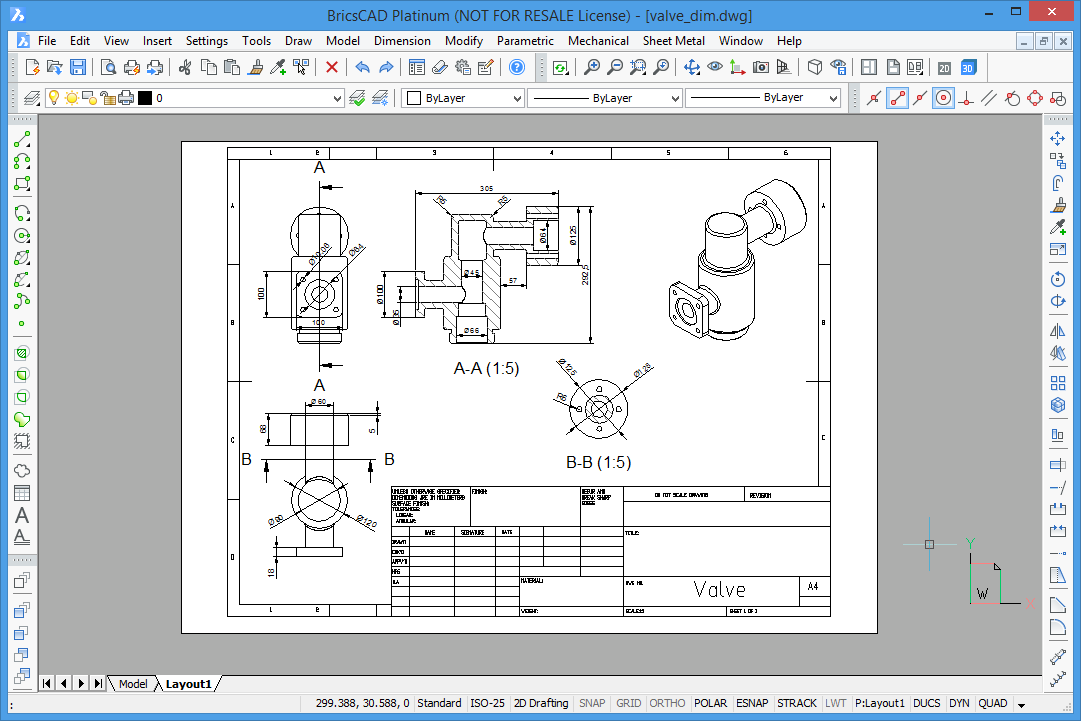1081x721 pixels.
Task: Click the Zoom In magnifier icon
Action: [x=592, y=67]
